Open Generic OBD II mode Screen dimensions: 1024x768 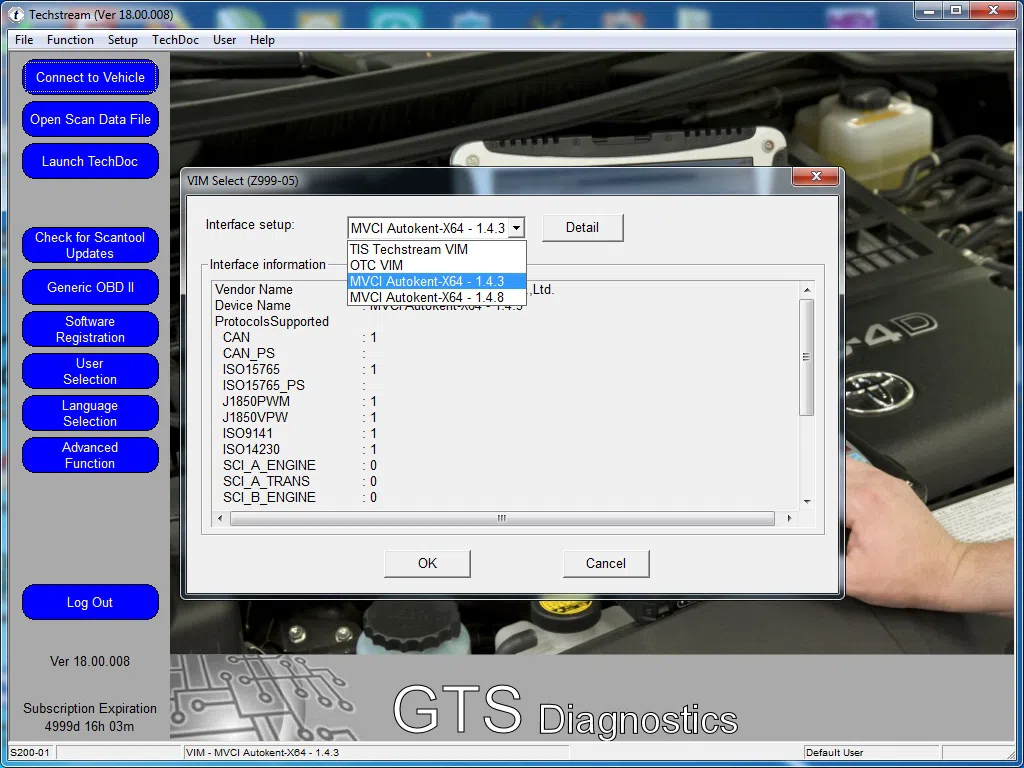pos(90,288)
